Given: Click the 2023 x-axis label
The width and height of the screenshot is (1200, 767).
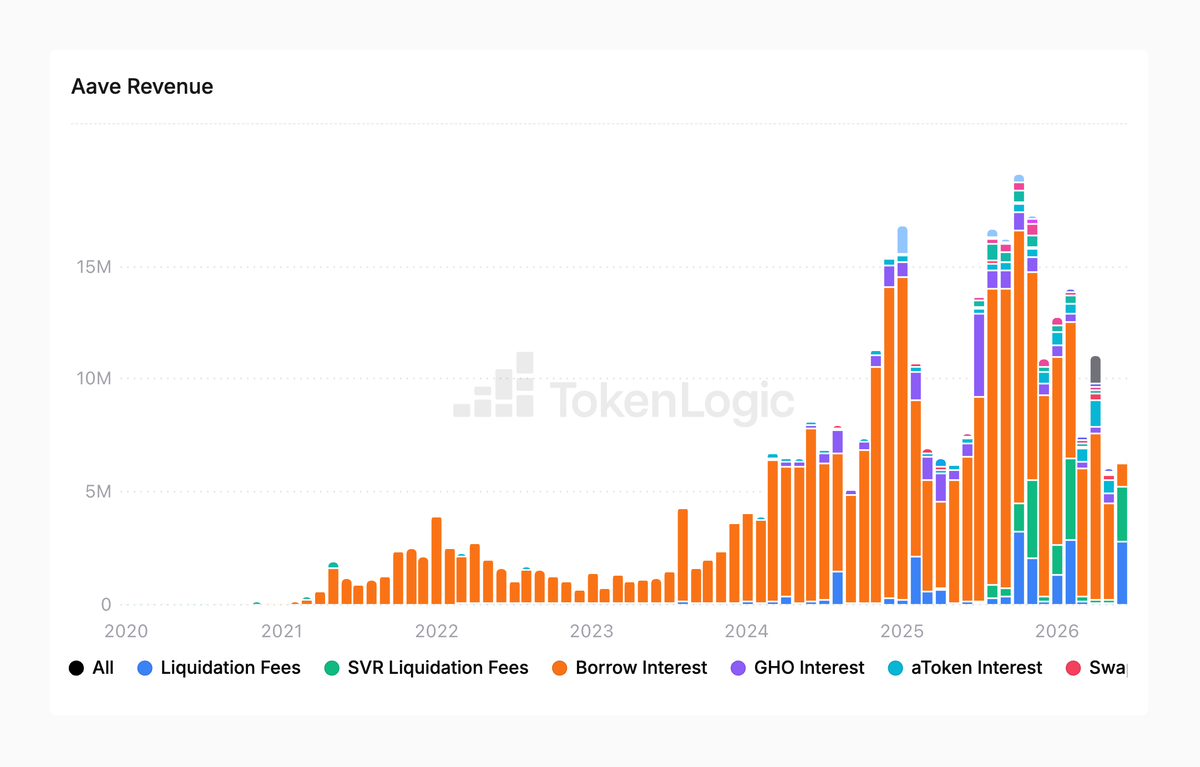Looking at the screenshot, I should pos(591,631).
